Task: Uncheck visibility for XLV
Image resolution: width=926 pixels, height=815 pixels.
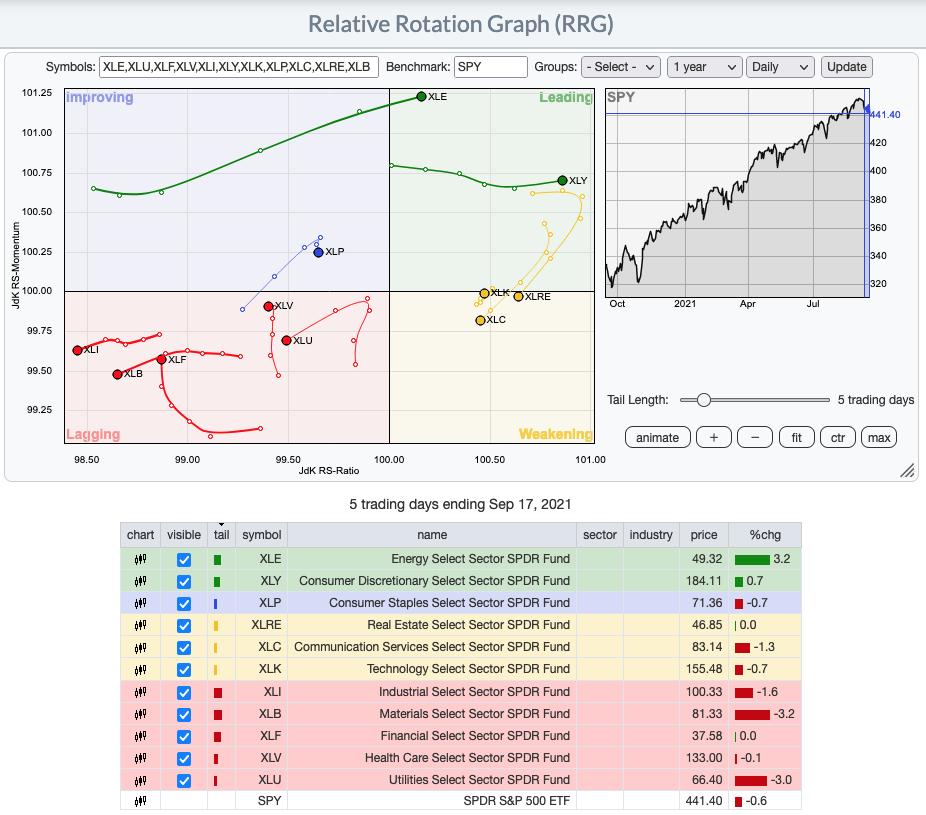Action: pos(184,758)
